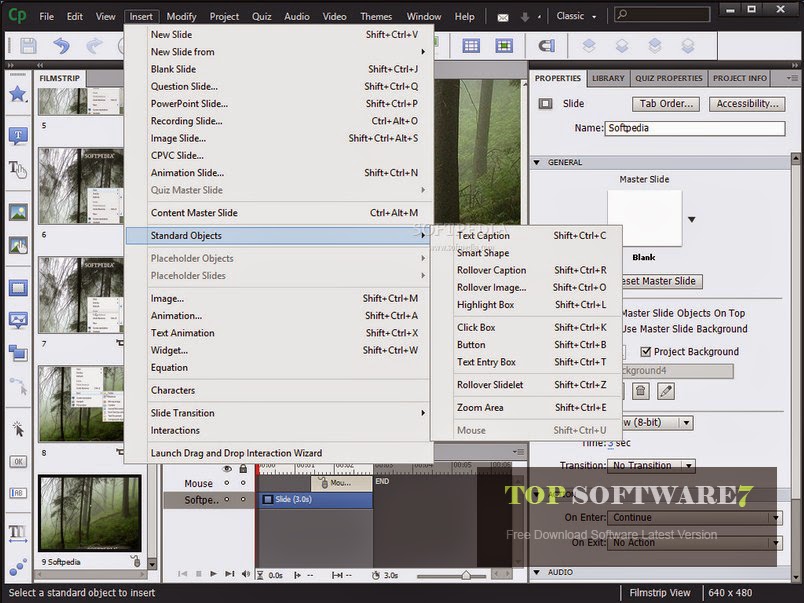Image resolution: width=804 pixels, height=603 pixels.
Task: Click the timeline zoom slider handle
Action: (x=466, y=575)
